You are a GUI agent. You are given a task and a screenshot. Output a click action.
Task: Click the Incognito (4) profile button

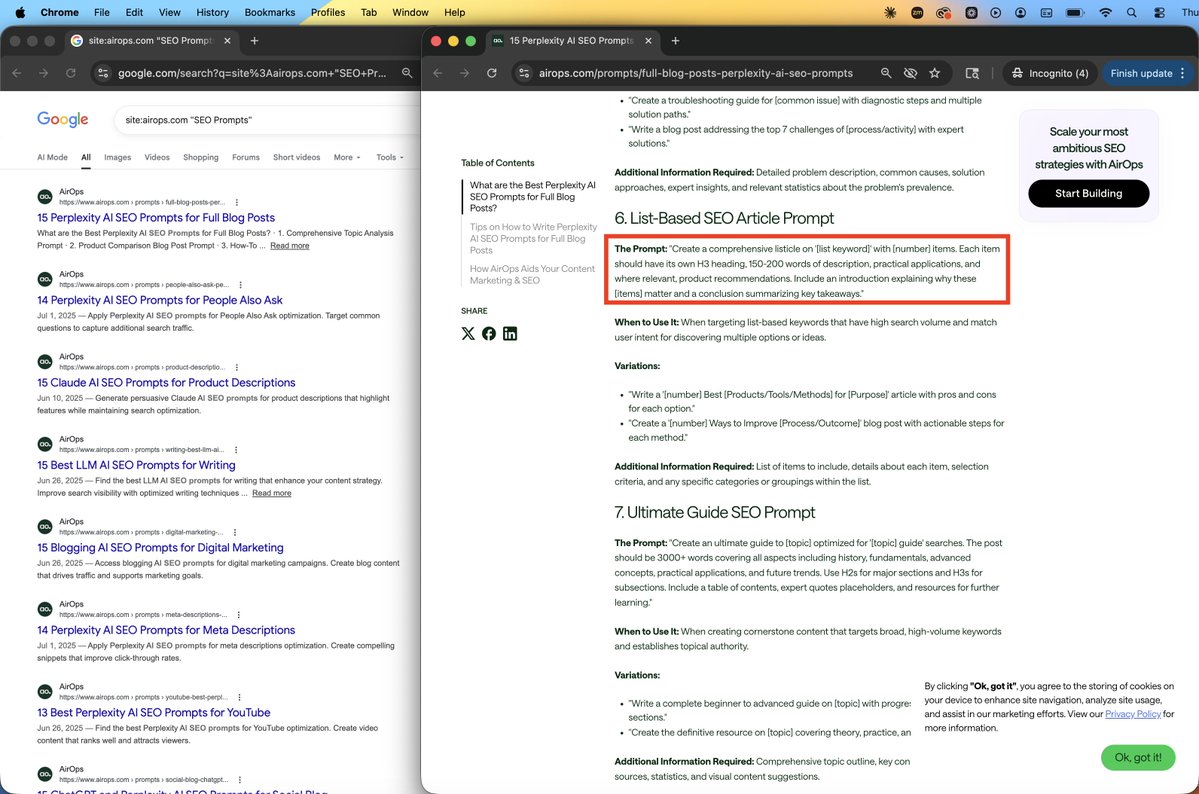pyautogui.click(x=1050, y=73)
